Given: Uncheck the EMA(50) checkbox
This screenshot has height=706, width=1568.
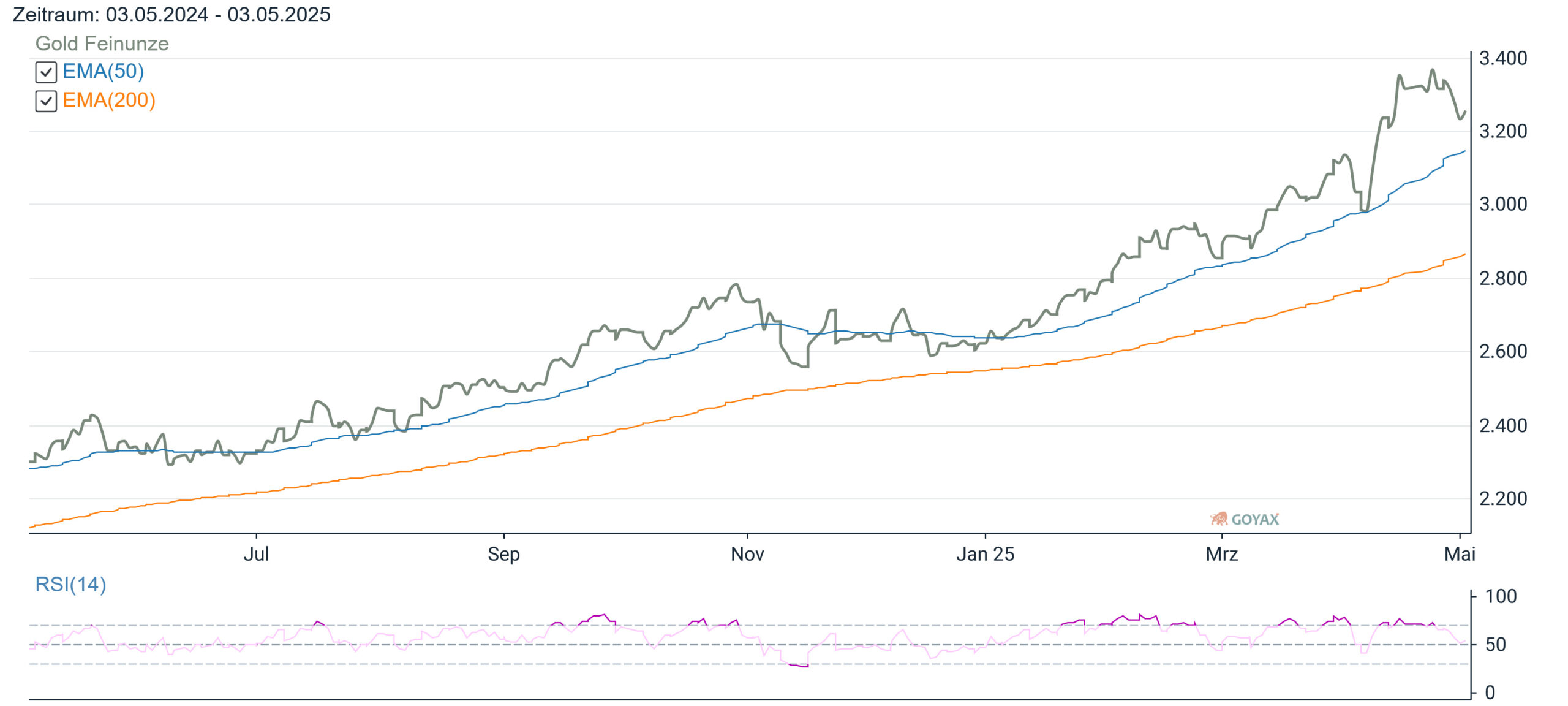Looking at the screenshot, I should tap(46, 72).
